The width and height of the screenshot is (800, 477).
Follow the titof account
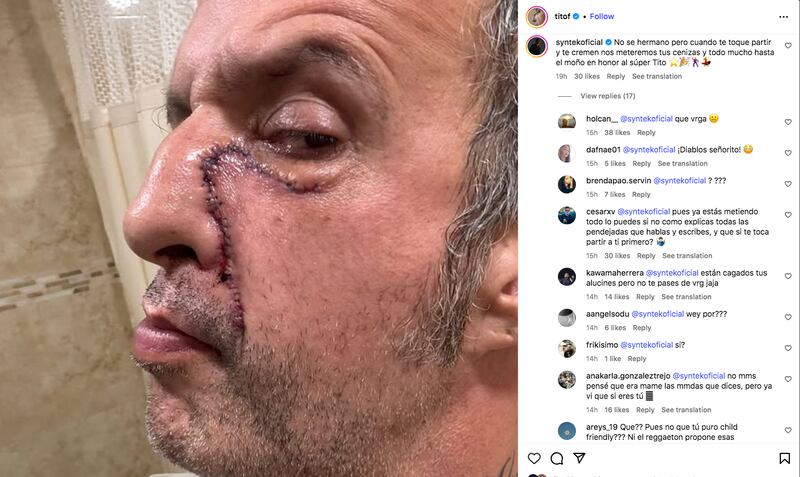coord(602,16)
